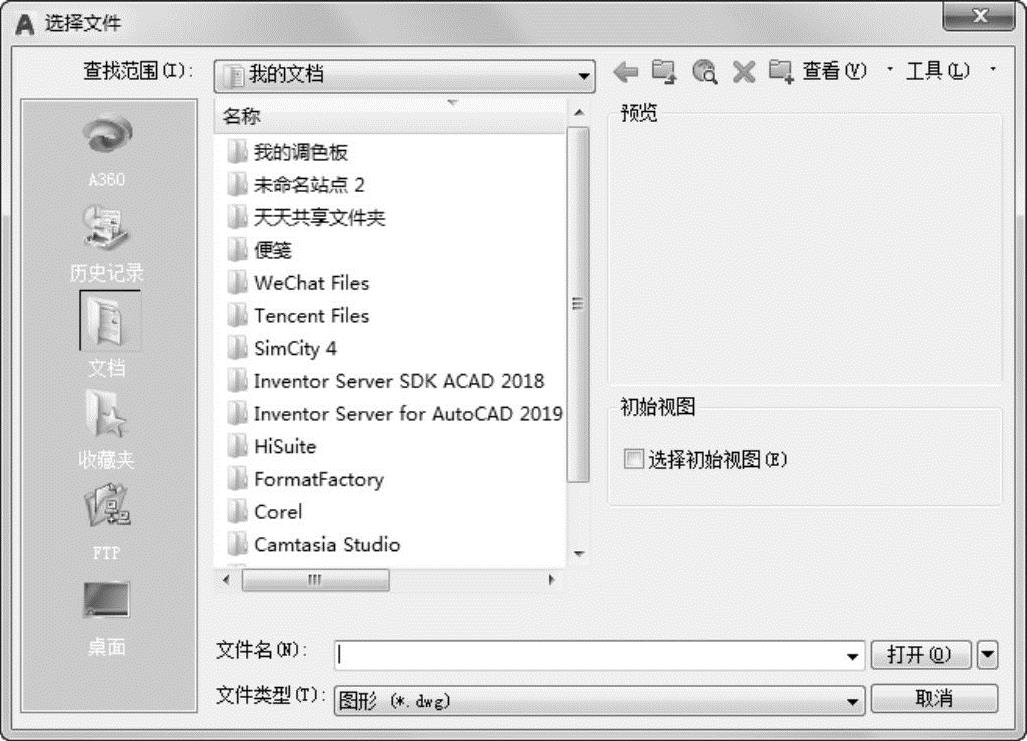Create a new folder with toolbar icon
Image resolution: width=1027 pixels, height=741 pixels.
tap(781, 72)
